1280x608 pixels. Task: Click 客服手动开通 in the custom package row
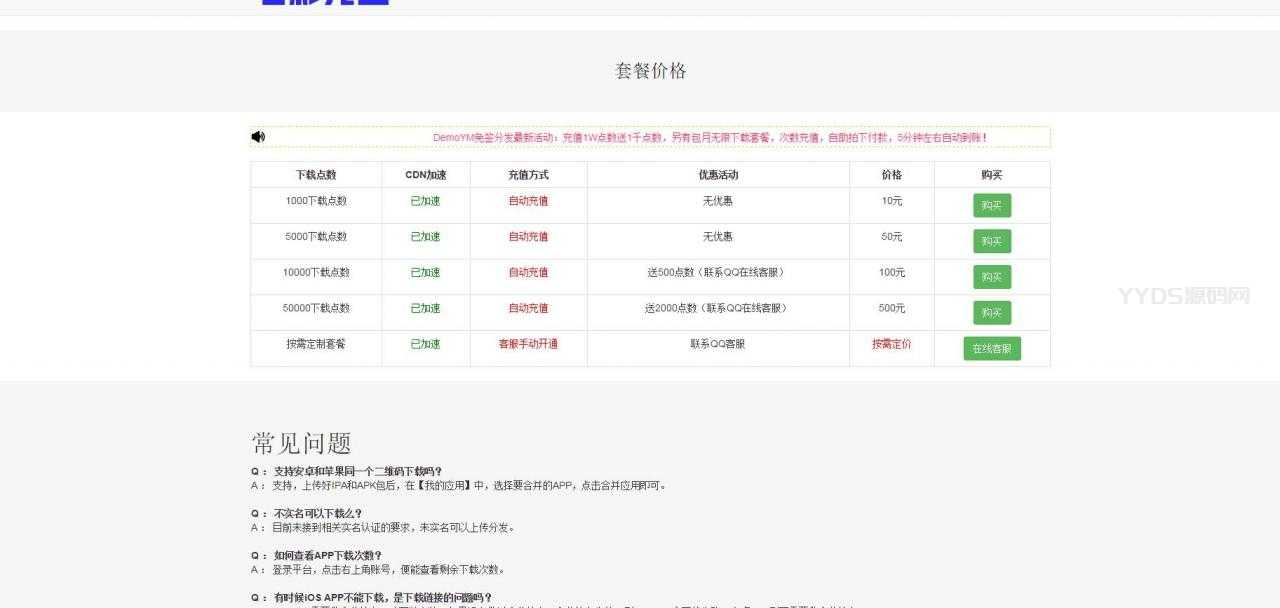(x=528, y=344)
